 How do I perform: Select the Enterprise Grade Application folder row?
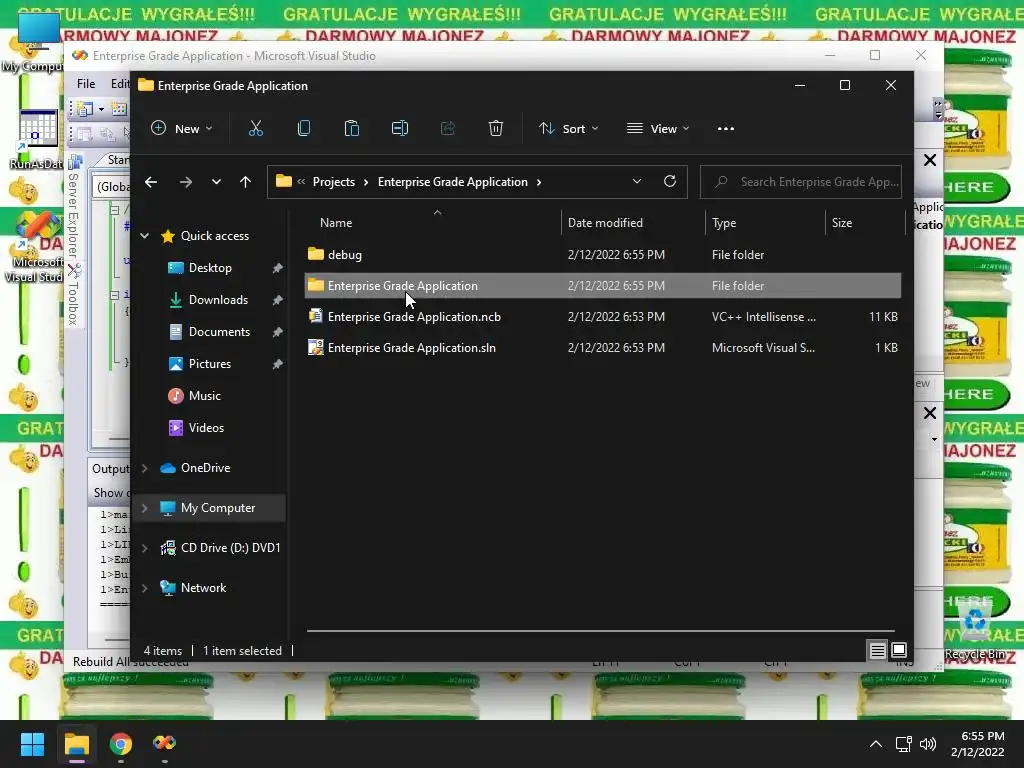pyautogui.click(x=603, y=285)
